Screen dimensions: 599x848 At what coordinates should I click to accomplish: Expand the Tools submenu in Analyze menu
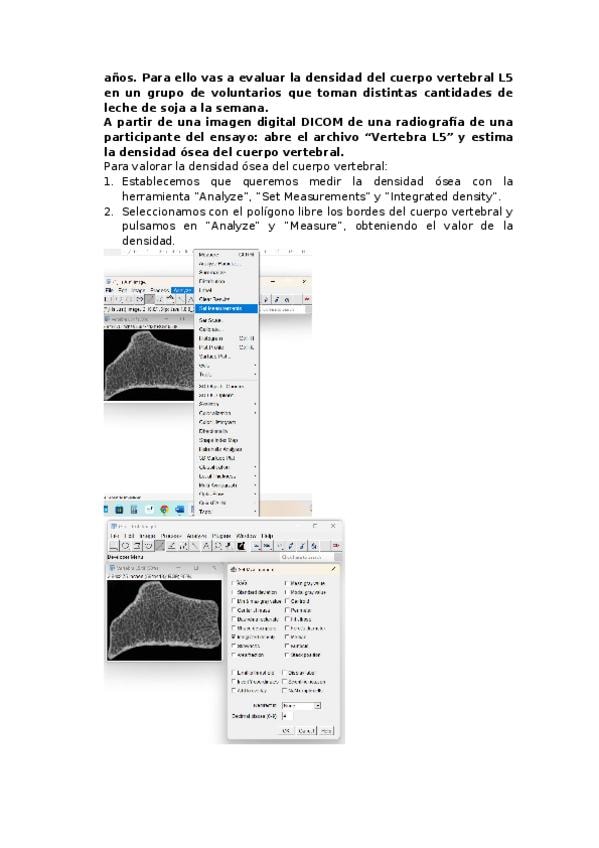tap(227, 374)
